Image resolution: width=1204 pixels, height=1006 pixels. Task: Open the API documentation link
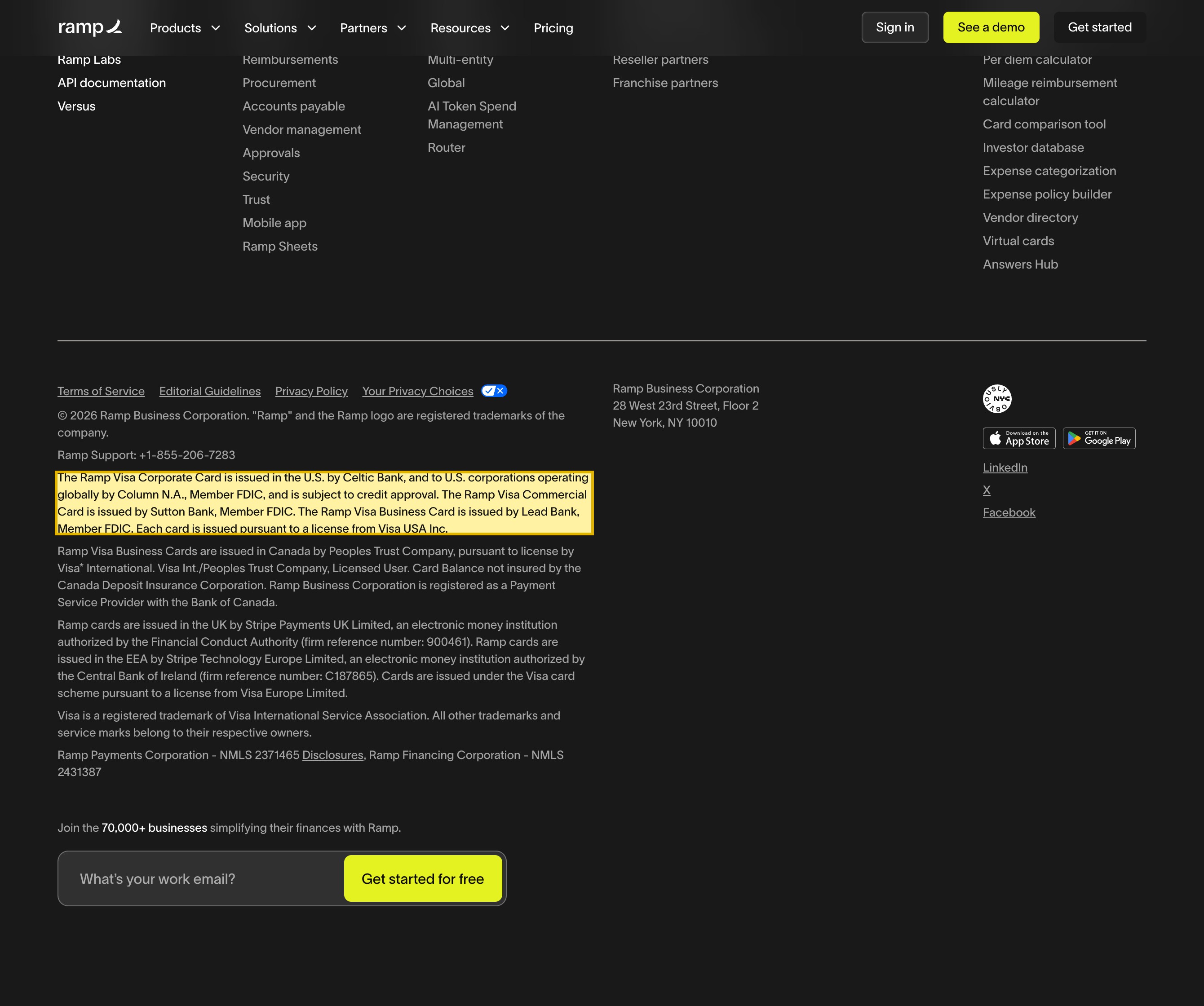tap(112, 83)
